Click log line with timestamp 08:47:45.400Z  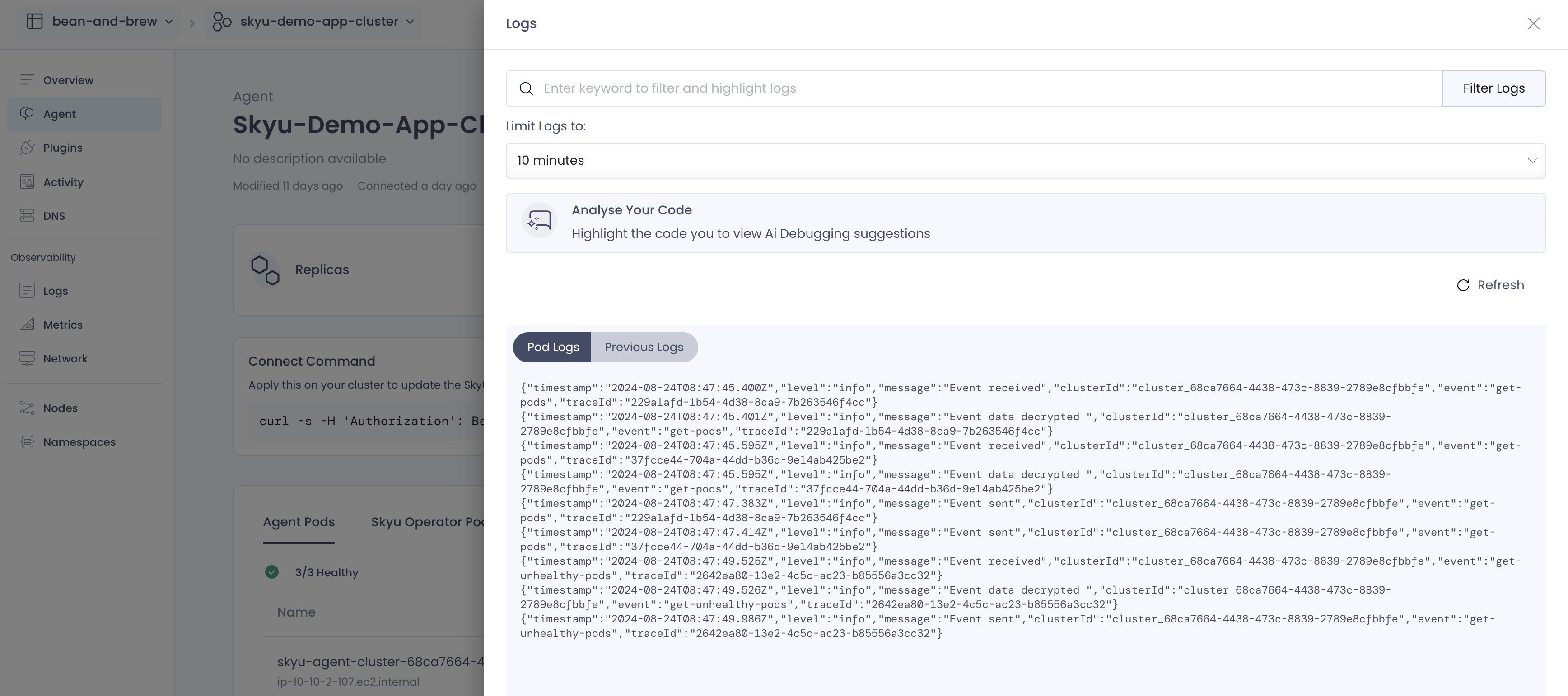(x=1021, y=395)
